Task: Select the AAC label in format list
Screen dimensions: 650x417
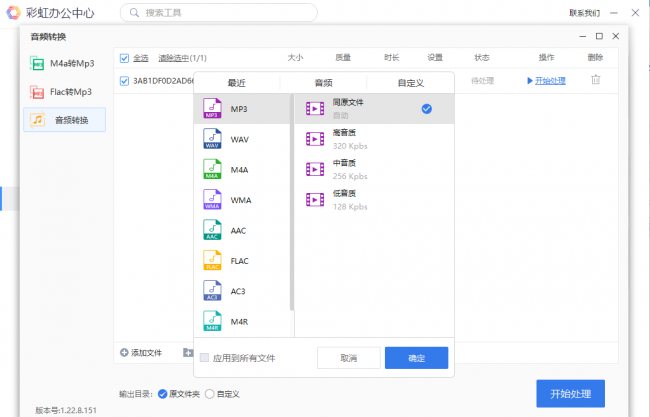Action: 238,230
